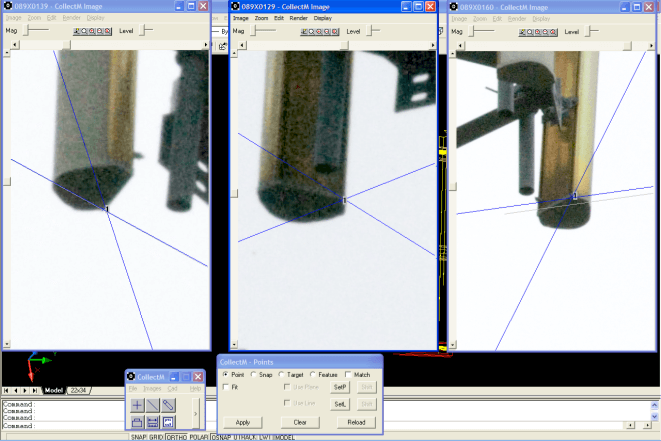Switch to the 22x34 layout tab
This screenshot has height=441, width=661.
point(78,390)
